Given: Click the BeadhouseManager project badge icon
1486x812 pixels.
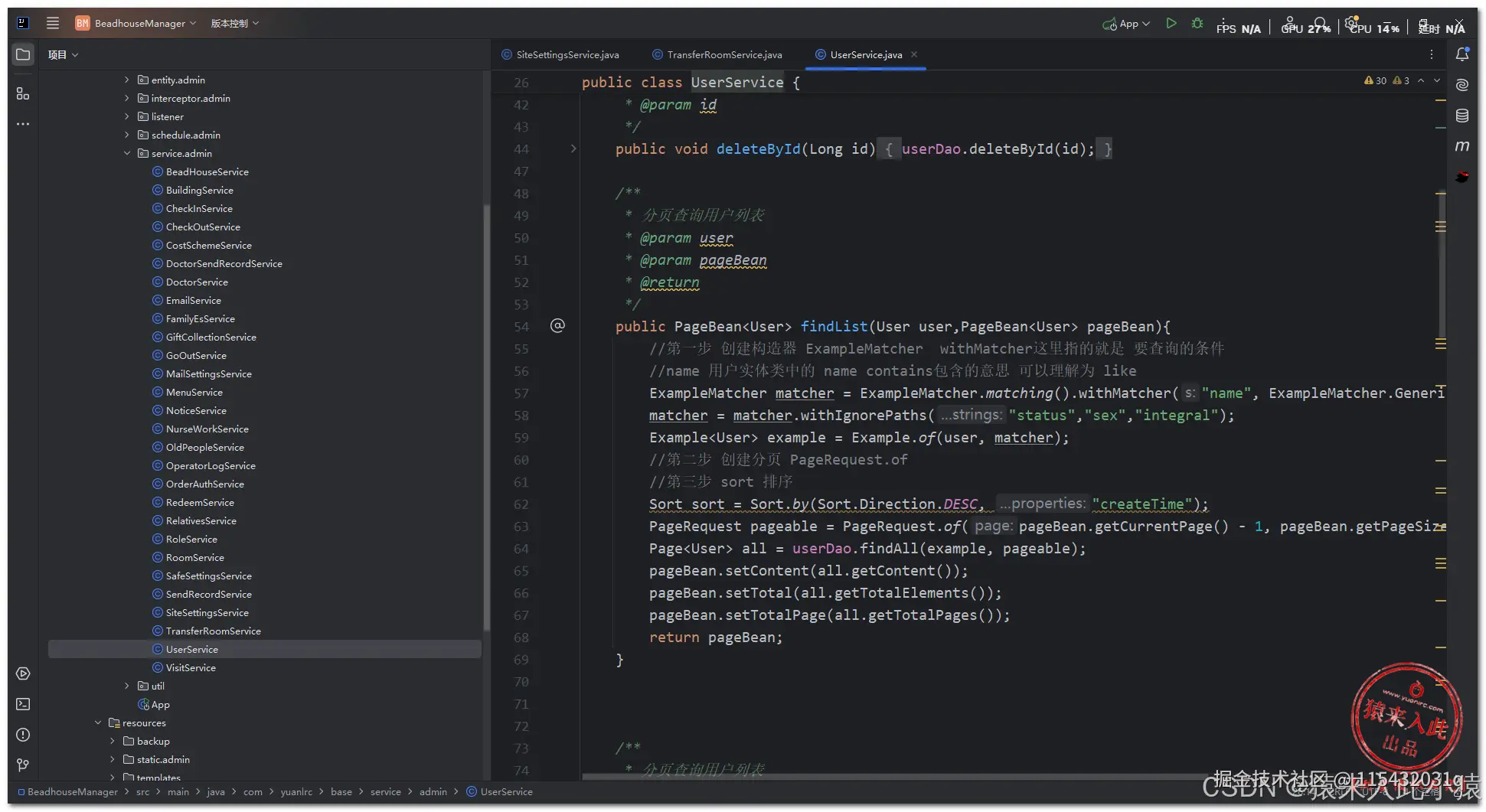Looking at the screenshot, I should coord(83,23).
